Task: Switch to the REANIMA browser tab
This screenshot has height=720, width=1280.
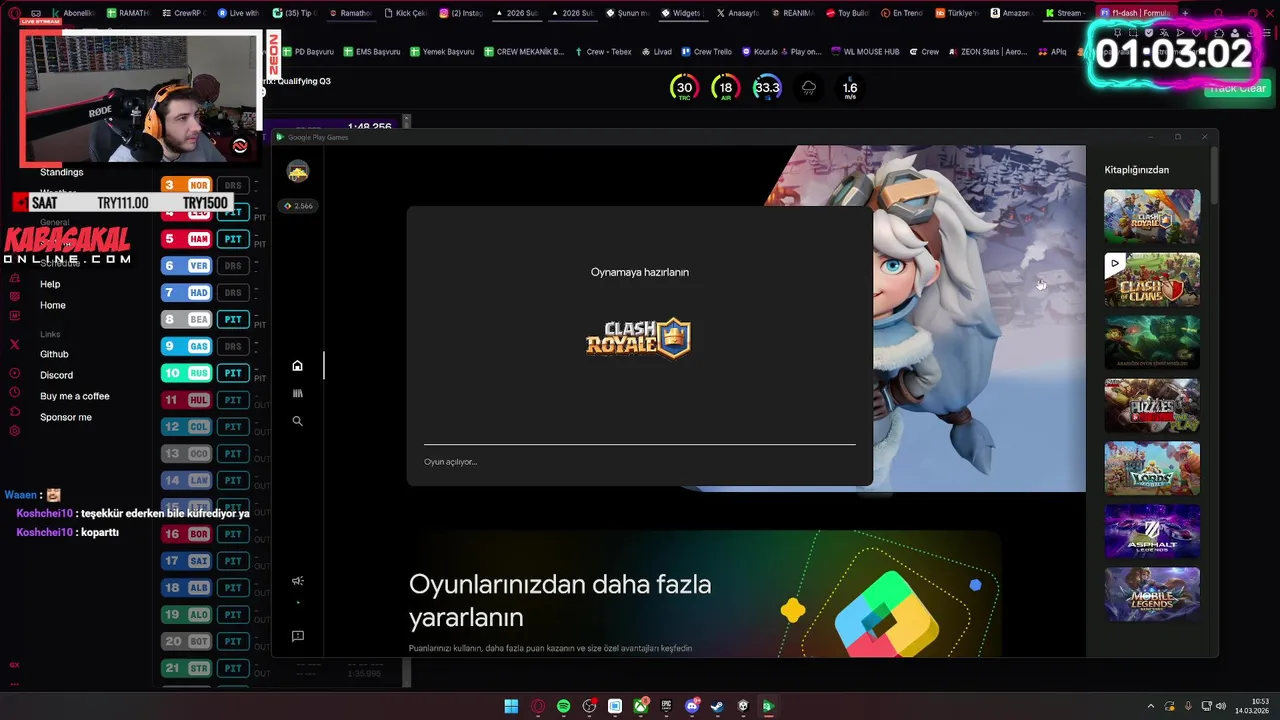Action: pos(792,13)
